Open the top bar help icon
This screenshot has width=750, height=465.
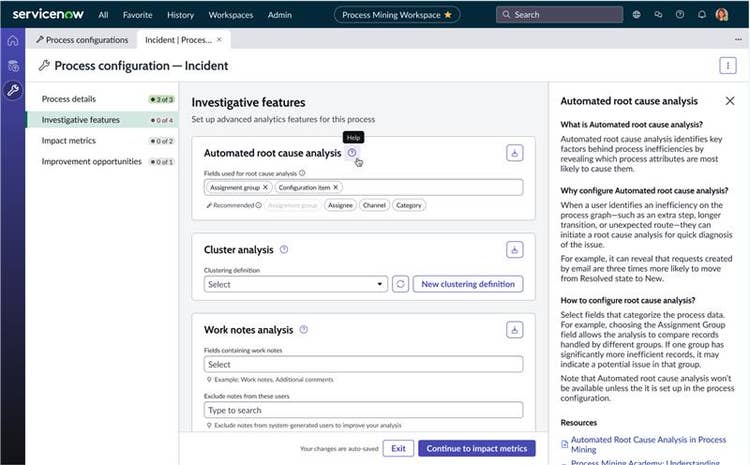click(x=680, y=14)
